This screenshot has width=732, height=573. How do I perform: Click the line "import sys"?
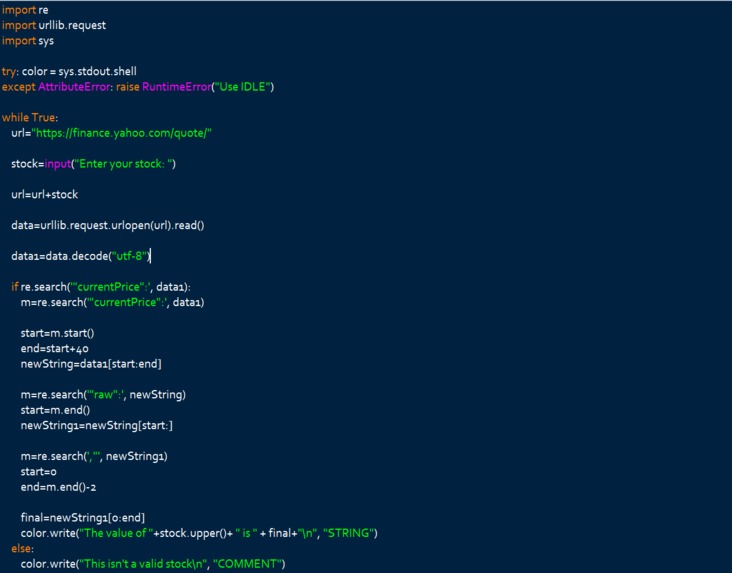pos(28,41)
